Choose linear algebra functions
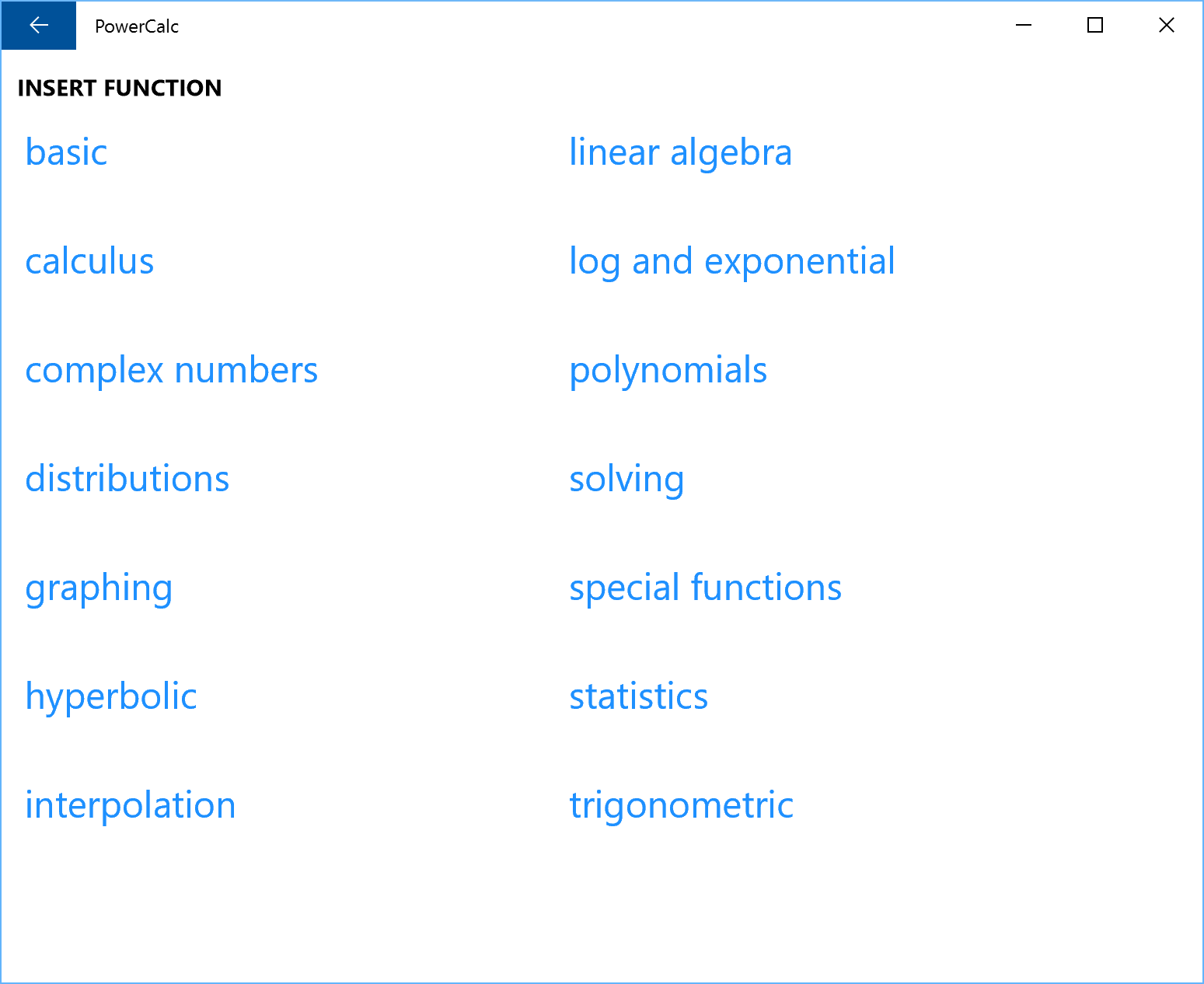The image size is (1204, 984). point(680,152)
